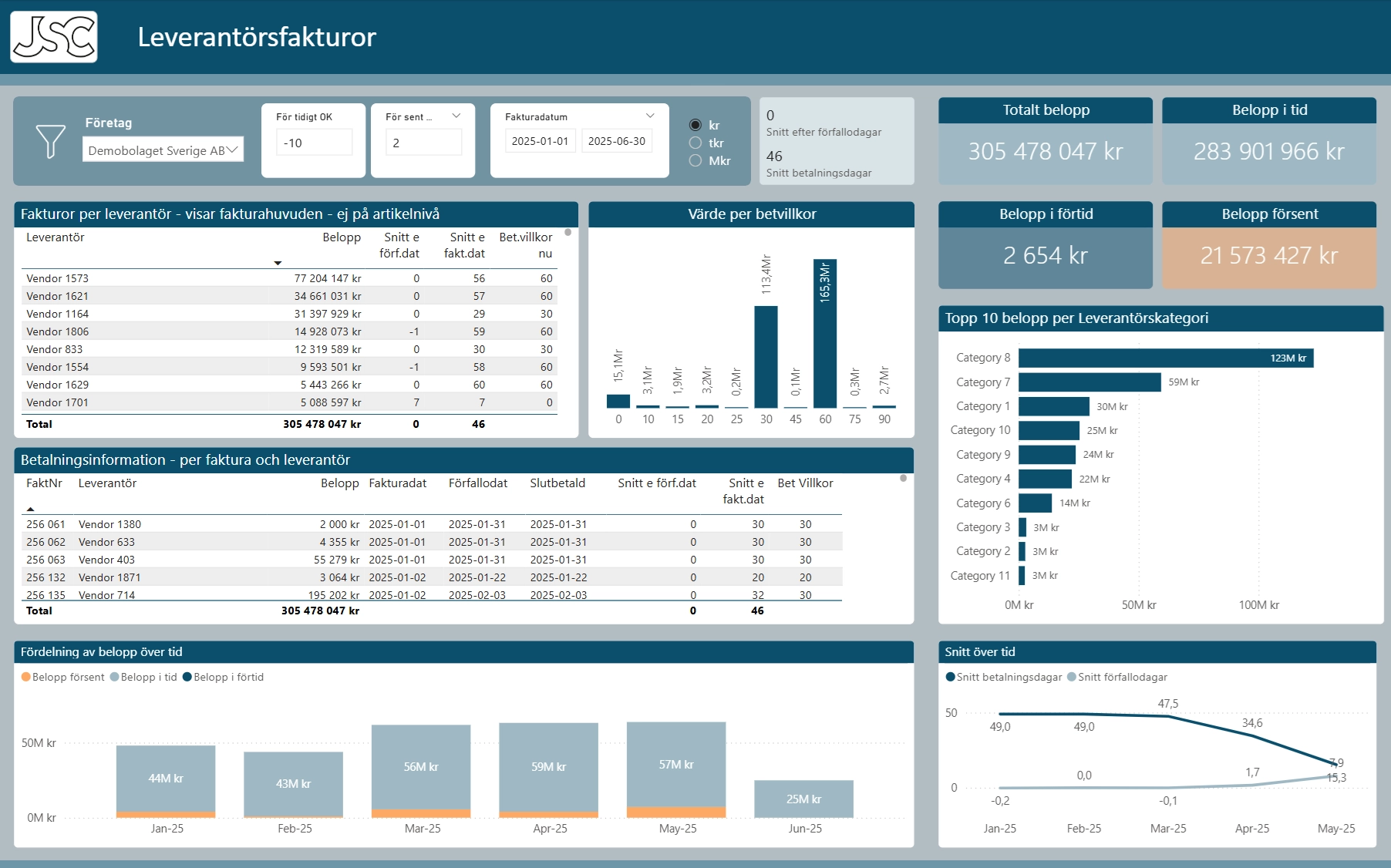Click Vendor 1573 row in supplier table
The height and width of the screenshot is (868, 1391).
click(x=58, y=278)
